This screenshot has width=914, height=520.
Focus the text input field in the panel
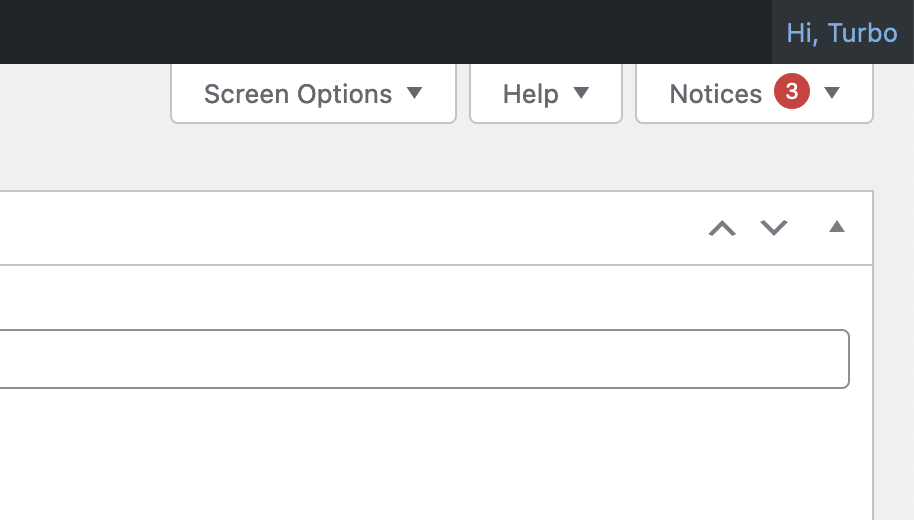420,359
